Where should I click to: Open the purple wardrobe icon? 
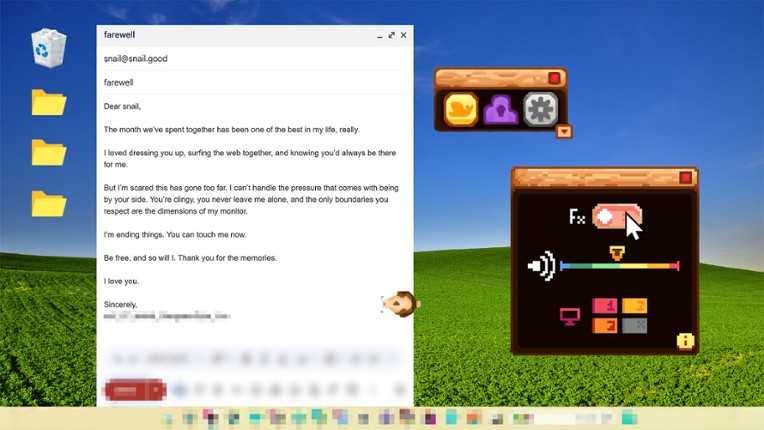500,109
